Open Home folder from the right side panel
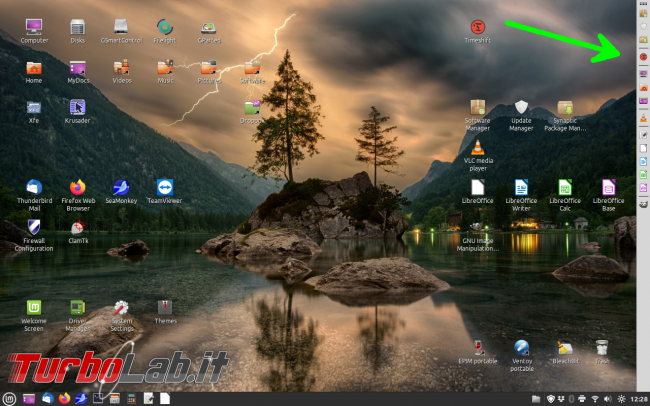650x406 pixels. pyautogui.click(x=643, y=88)
